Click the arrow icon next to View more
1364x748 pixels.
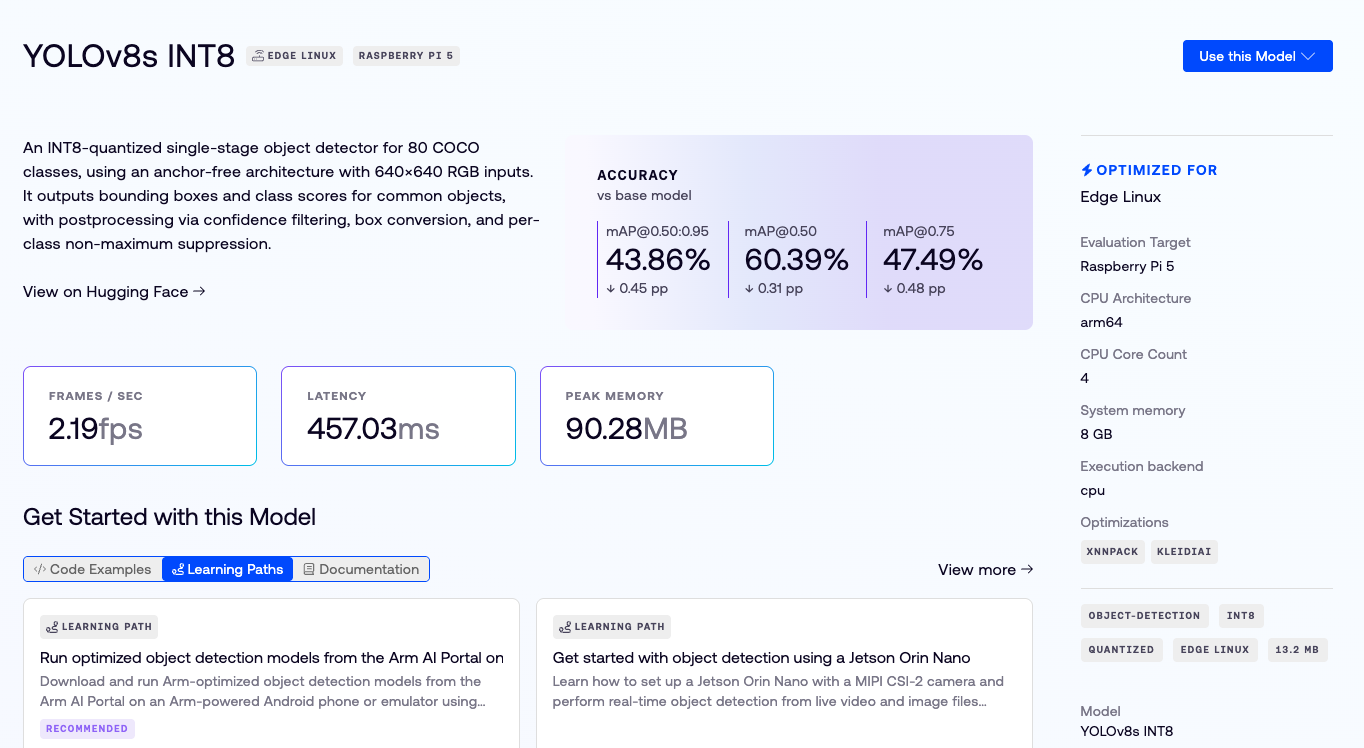(x=1026, y=569)
